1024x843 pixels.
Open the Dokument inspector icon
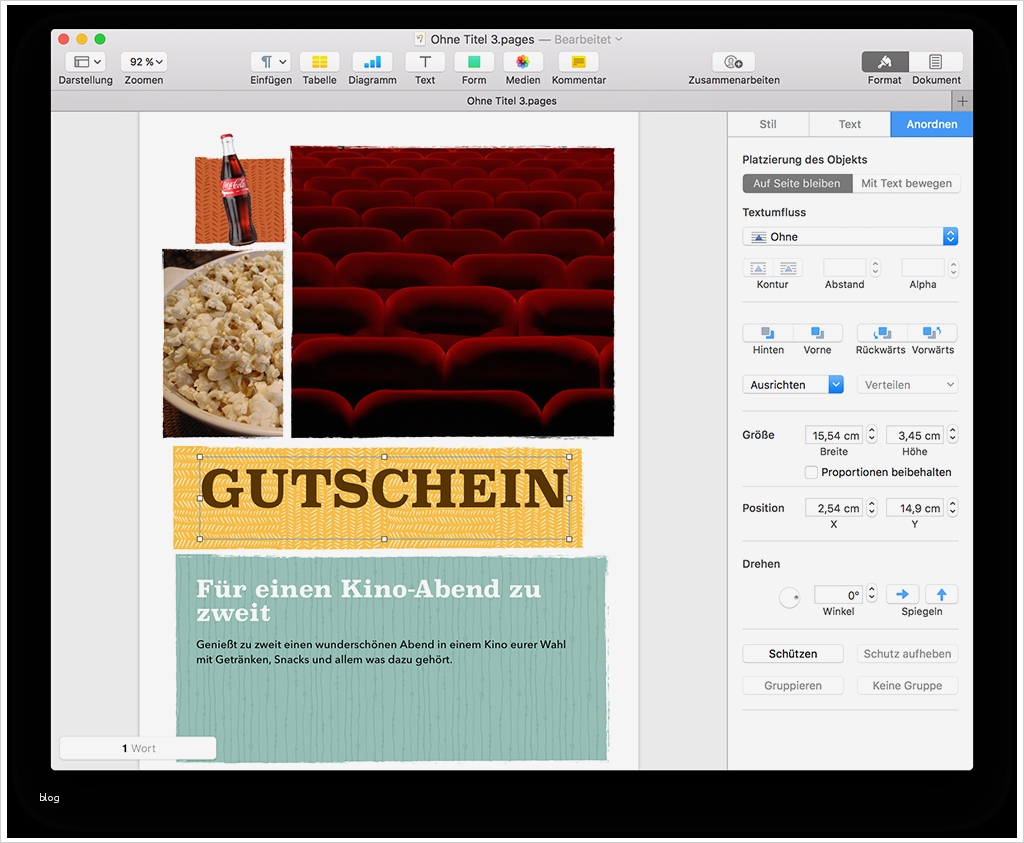pos(936,63)
